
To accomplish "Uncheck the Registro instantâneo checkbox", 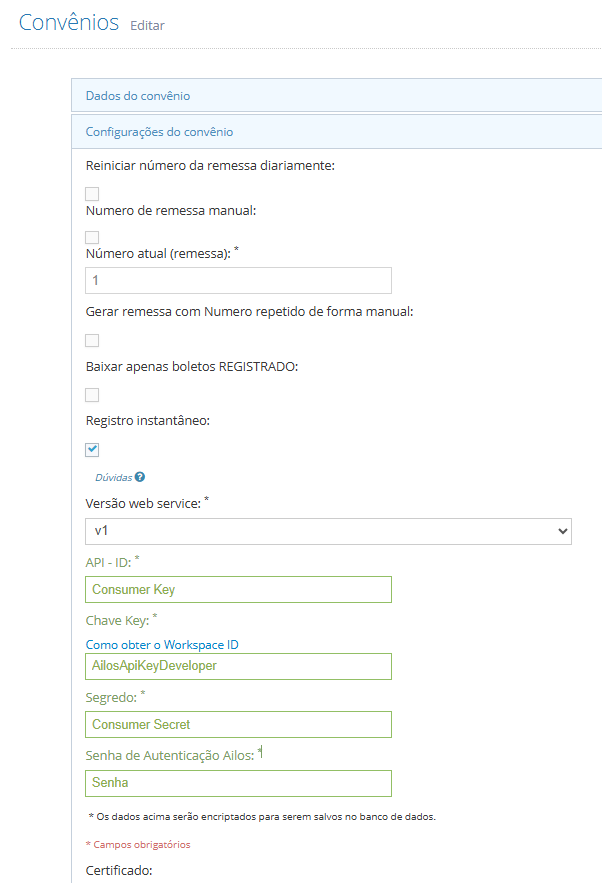I will 92,449.
